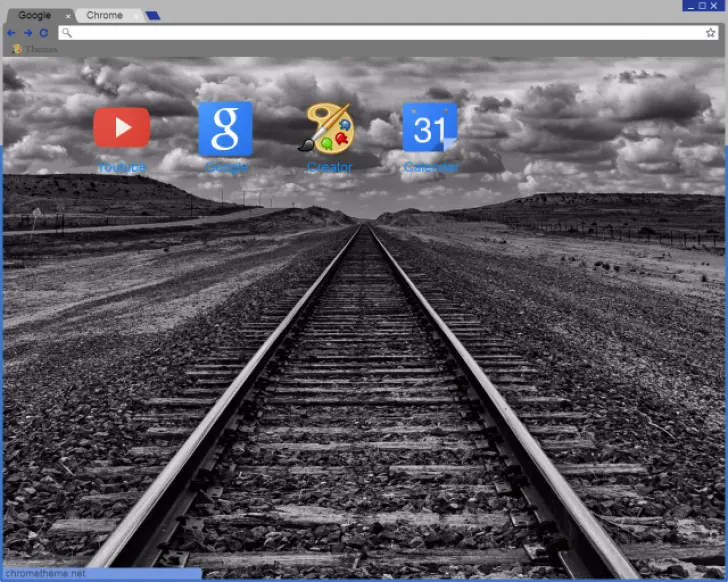Click the Creator label text
Viewport: 728px width, 582px height.
pos(329,167)
